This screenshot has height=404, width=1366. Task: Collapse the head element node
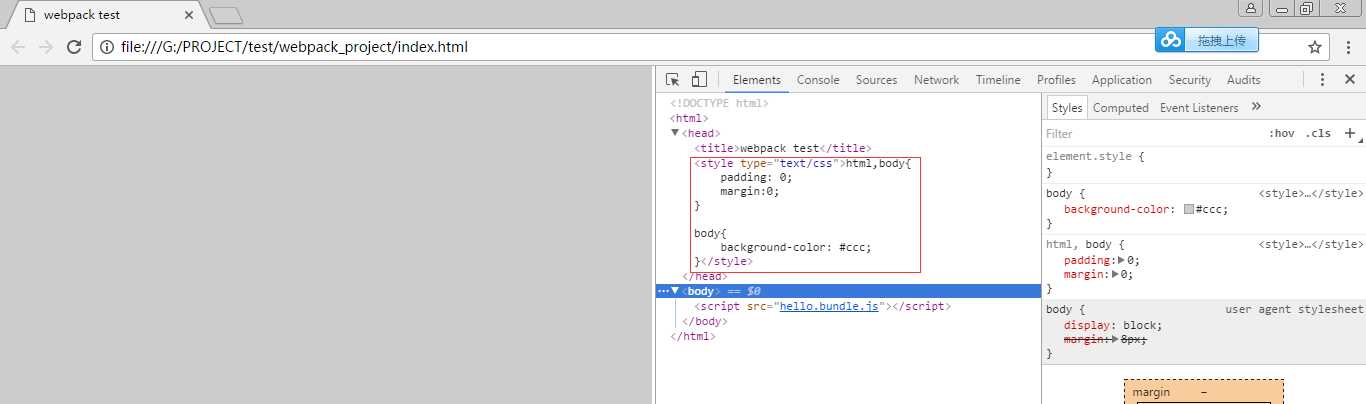(x=675, y=132)
